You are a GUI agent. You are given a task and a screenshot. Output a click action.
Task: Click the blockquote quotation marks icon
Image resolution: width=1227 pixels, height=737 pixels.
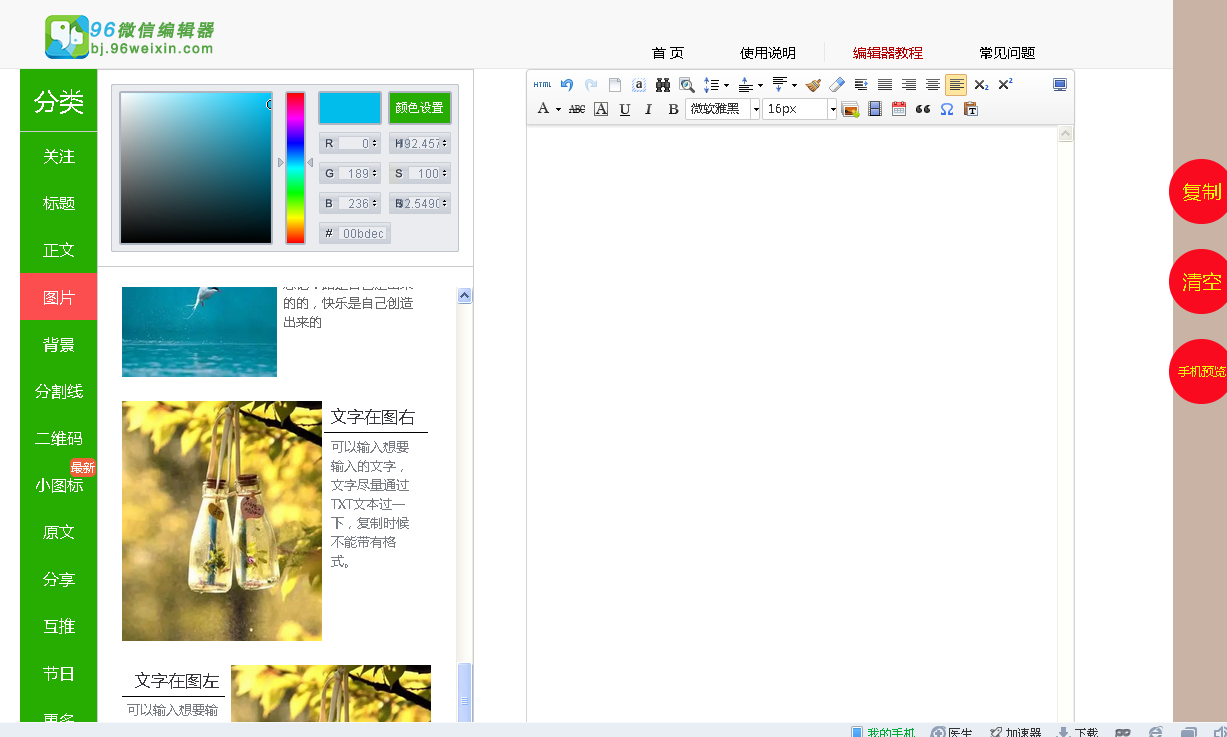click(922, 109)
